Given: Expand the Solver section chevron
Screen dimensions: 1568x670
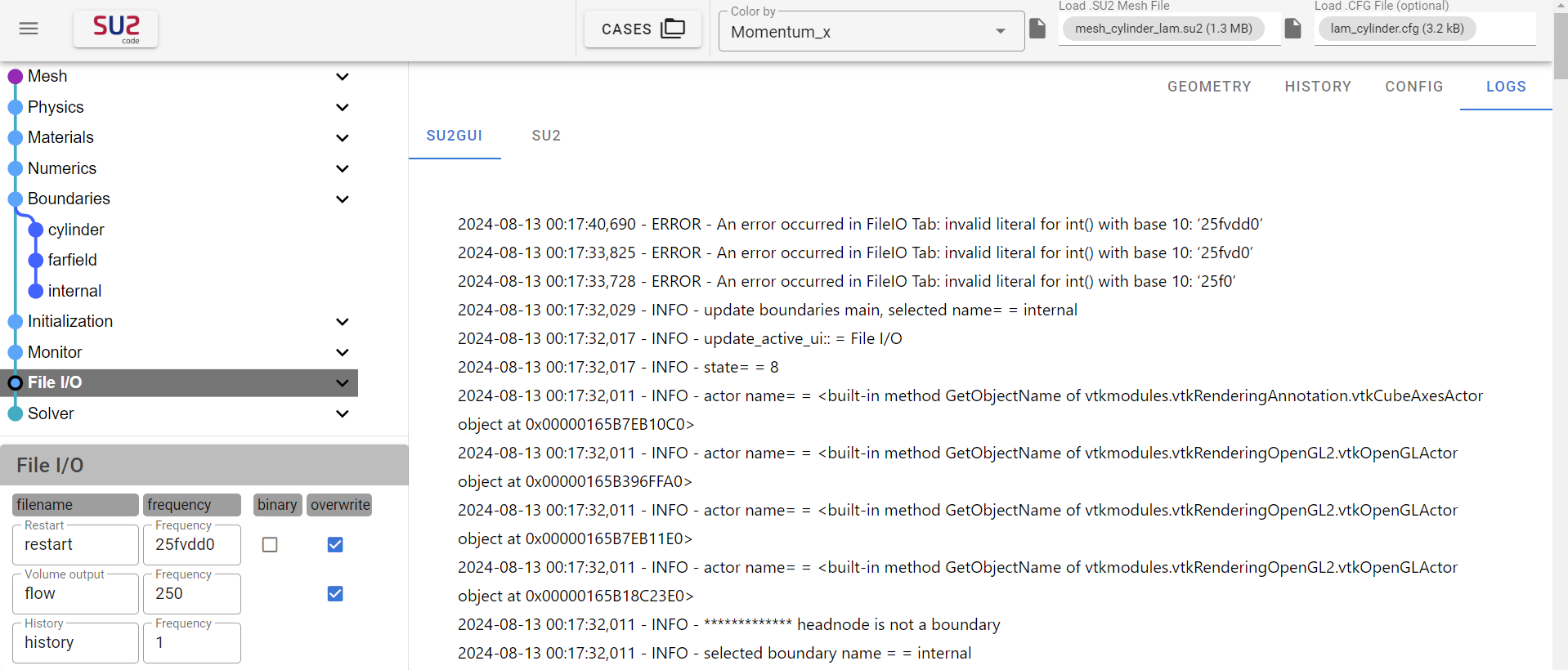Looking at the screenshot, I should coord(343,413).
